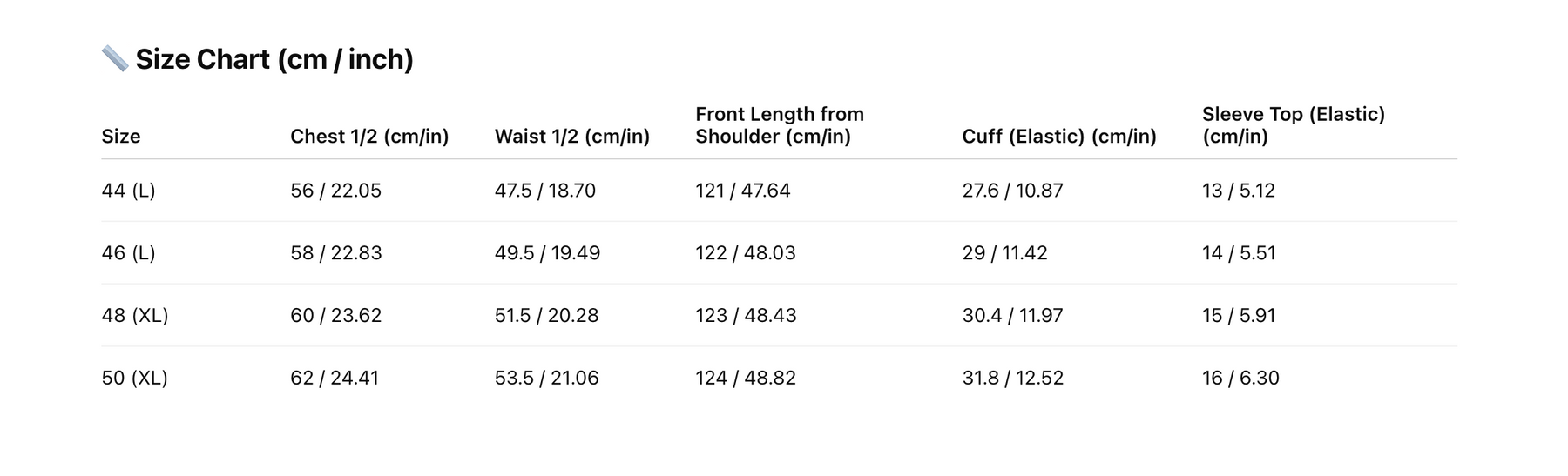Click the Sleeve Top (Elastic) header
The height and width of the screenshot is (476, 1568).
tap(1293, 125)
